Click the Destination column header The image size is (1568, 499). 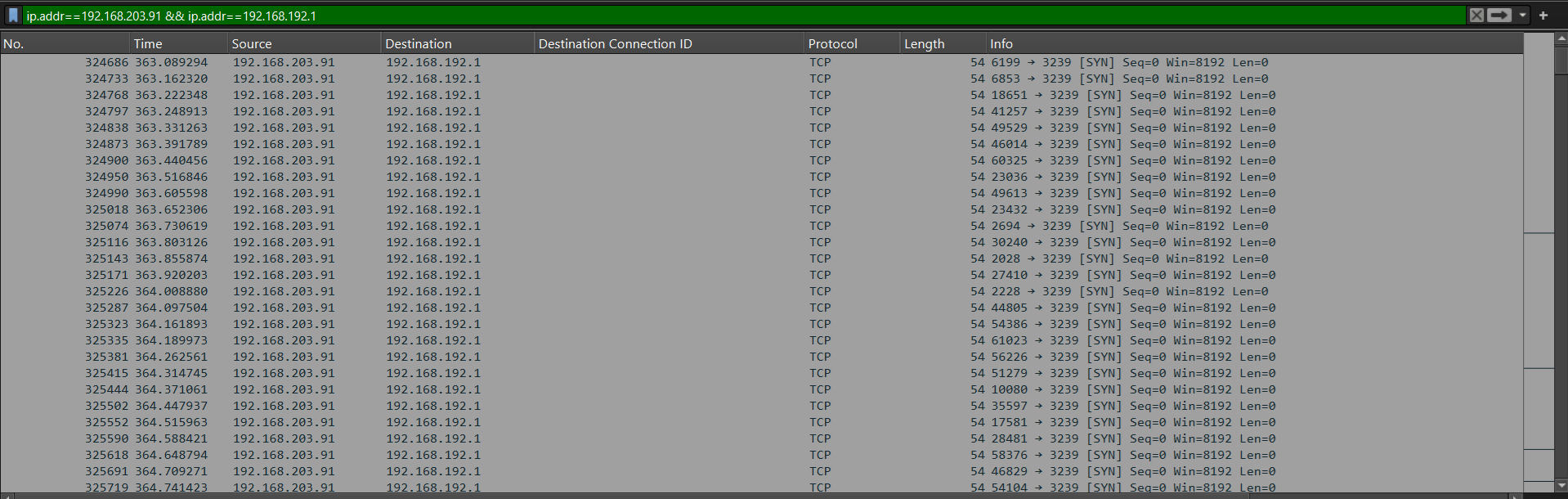456,44
